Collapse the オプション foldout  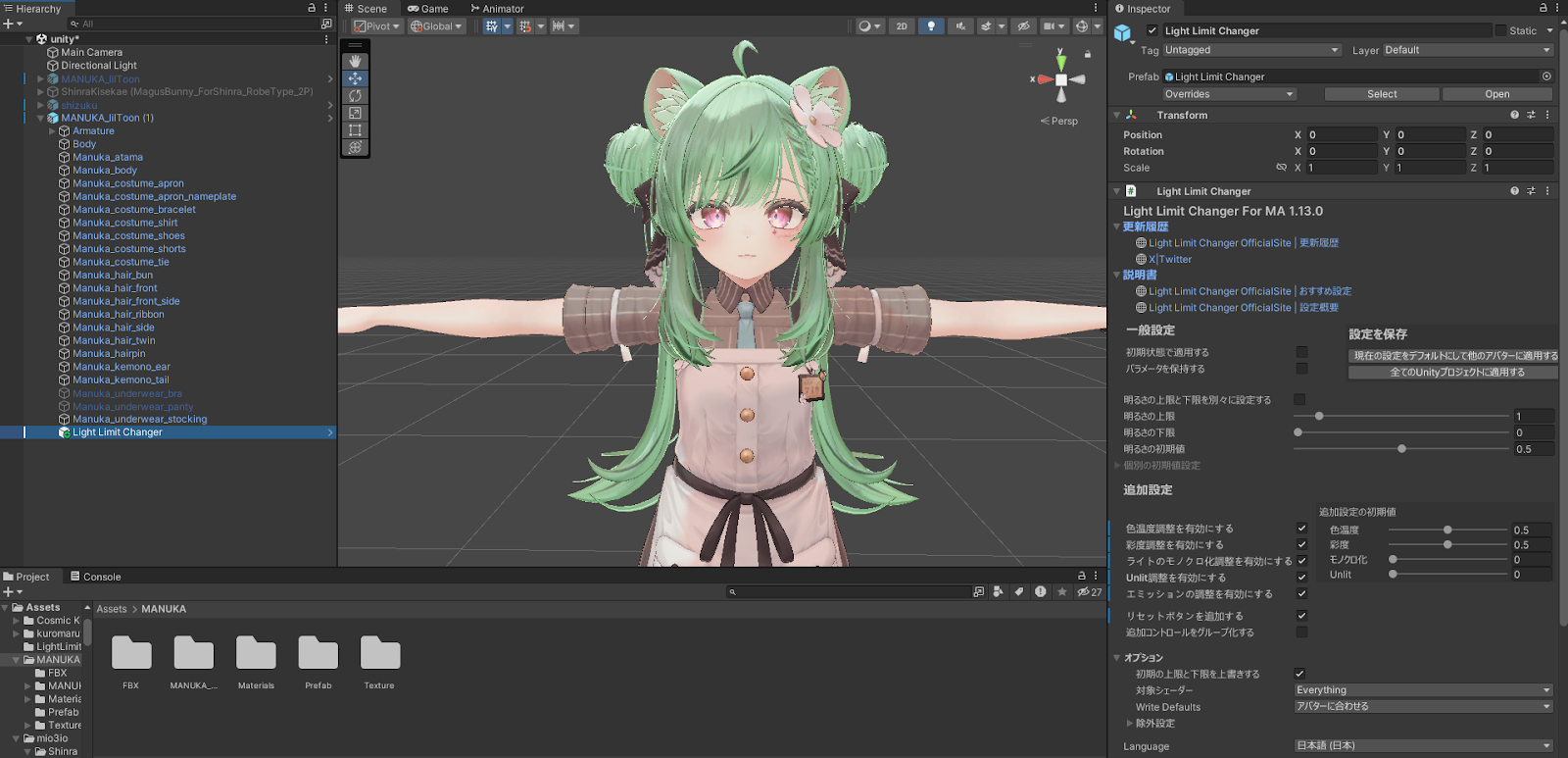(x=1117, y=658)
